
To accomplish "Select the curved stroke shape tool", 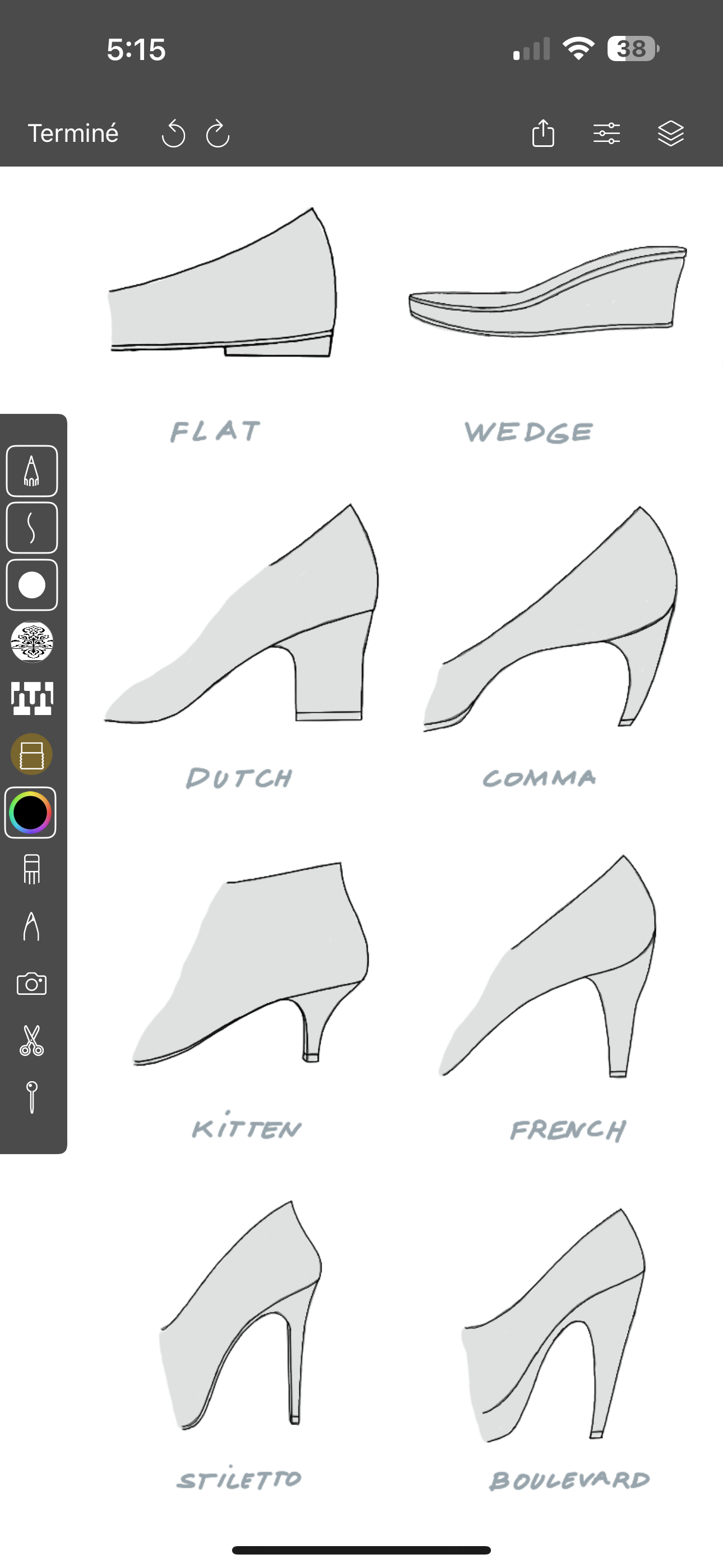I will click(x=31, y=528).
